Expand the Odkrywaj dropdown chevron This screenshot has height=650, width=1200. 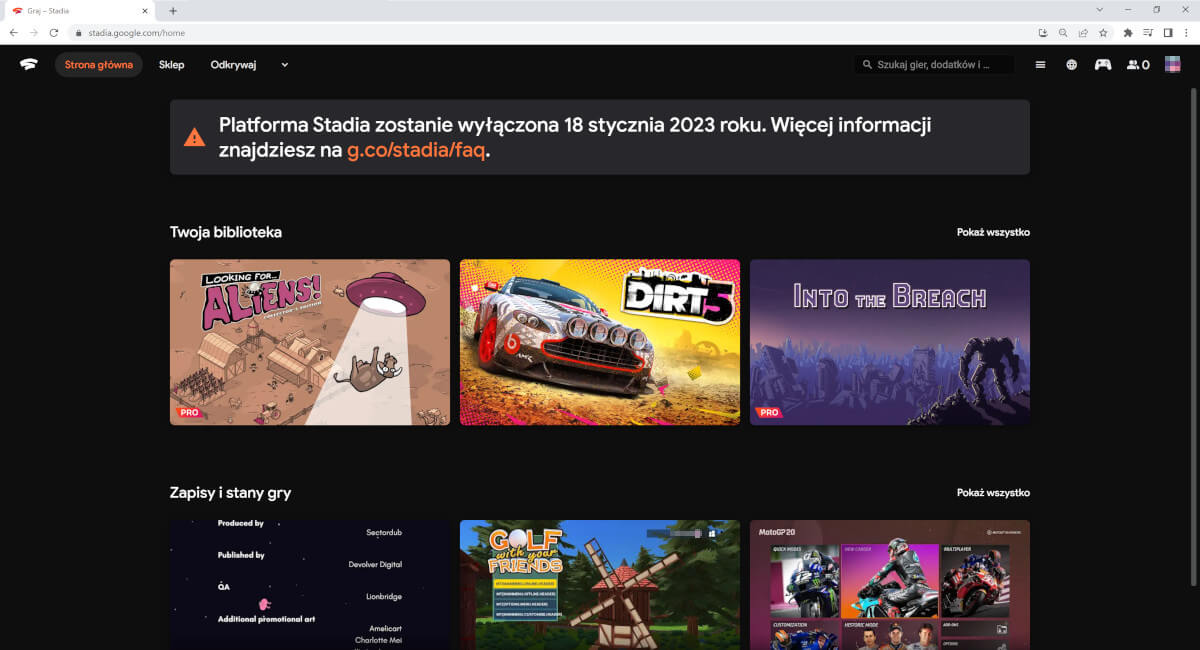283,64
